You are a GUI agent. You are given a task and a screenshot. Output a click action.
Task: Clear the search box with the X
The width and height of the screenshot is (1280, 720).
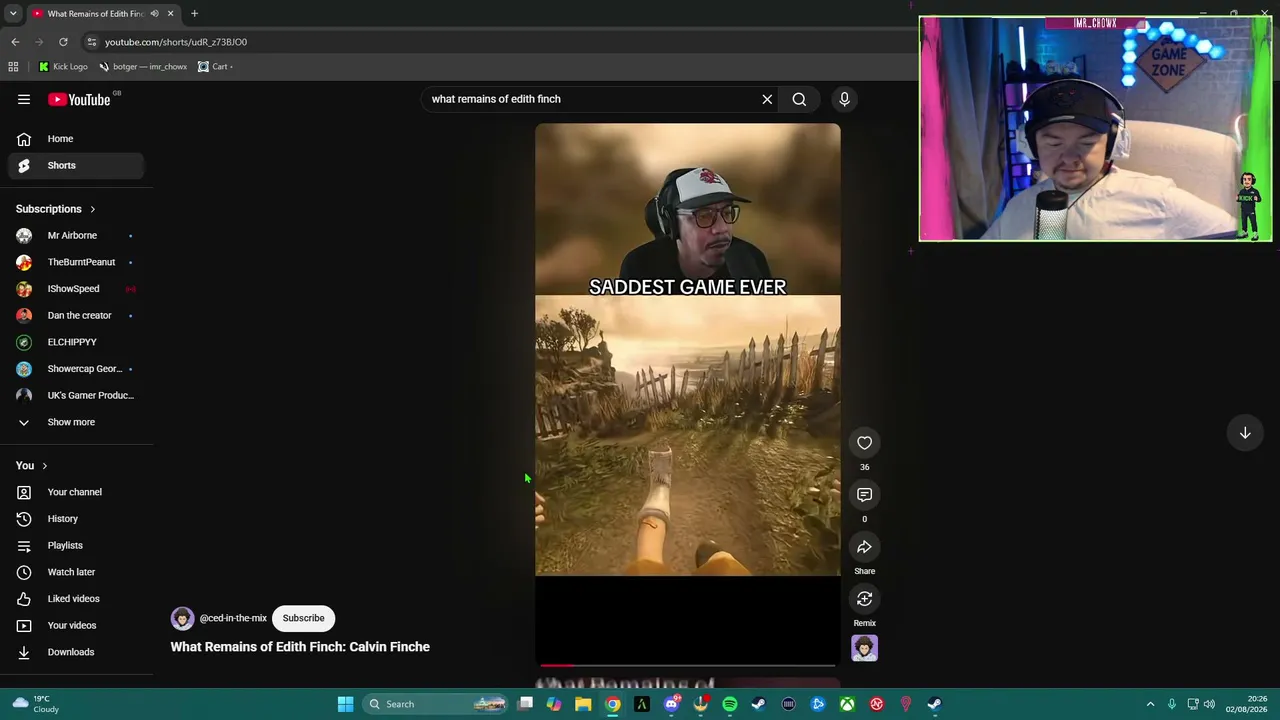click(767, 99)
